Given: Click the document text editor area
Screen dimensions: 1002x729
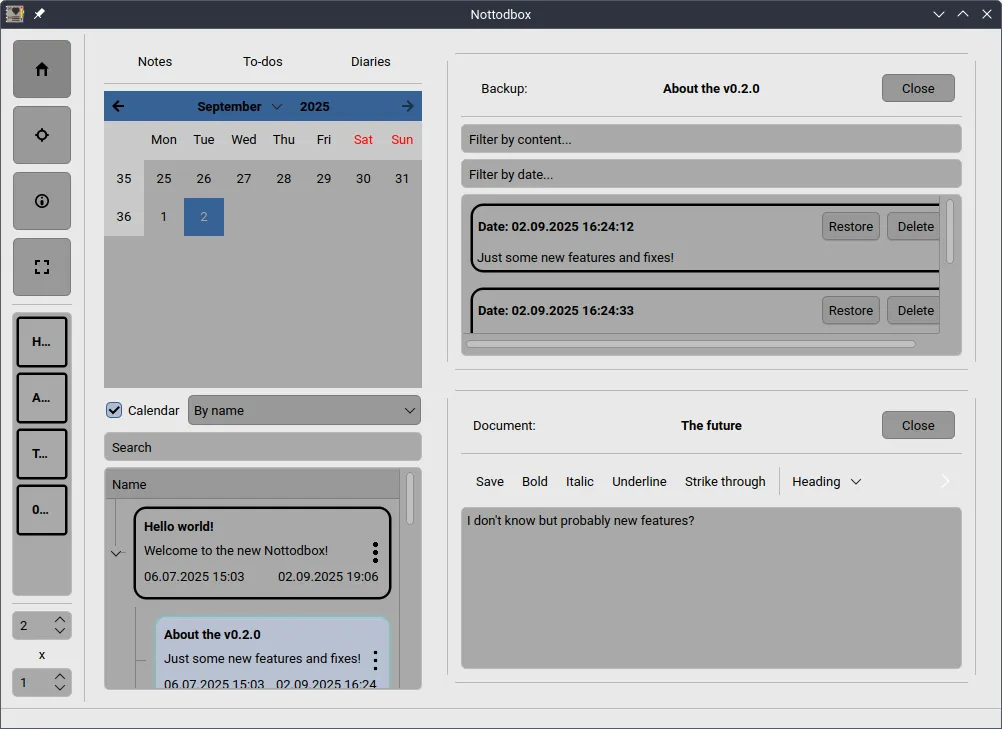Looking at the screenshot, I should point(711,588).
